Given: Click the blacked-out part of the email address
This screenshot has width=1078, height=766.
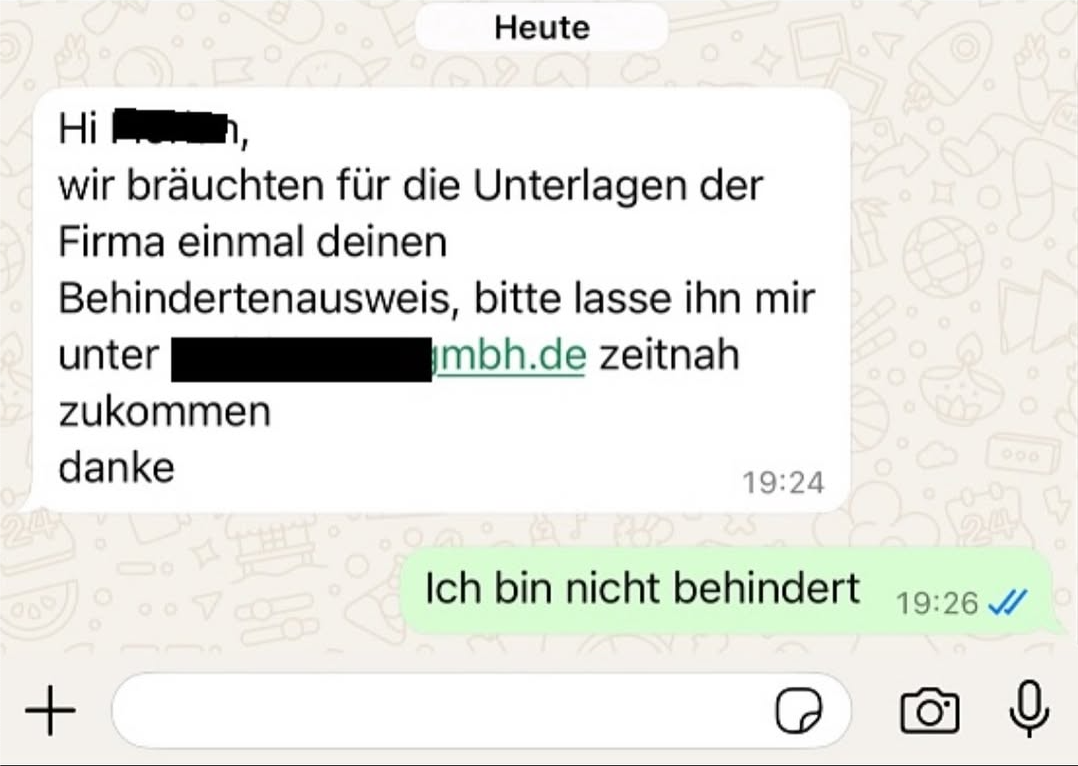Looking at the screenshot, I should (301, 359).
